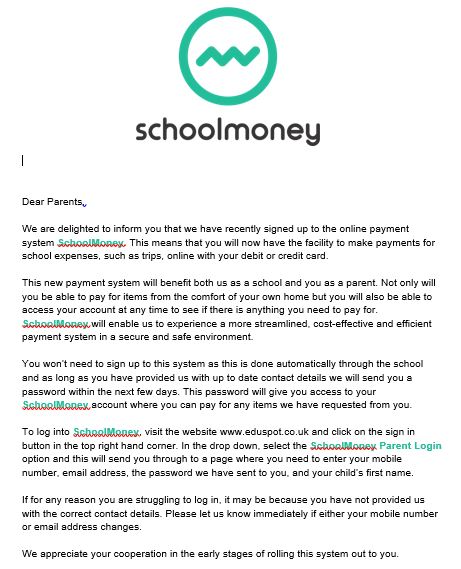The width and height of the screenshot is (461, 569).
Task: Click the schoolmoney circular logo icon
Action: coord(228,56)
